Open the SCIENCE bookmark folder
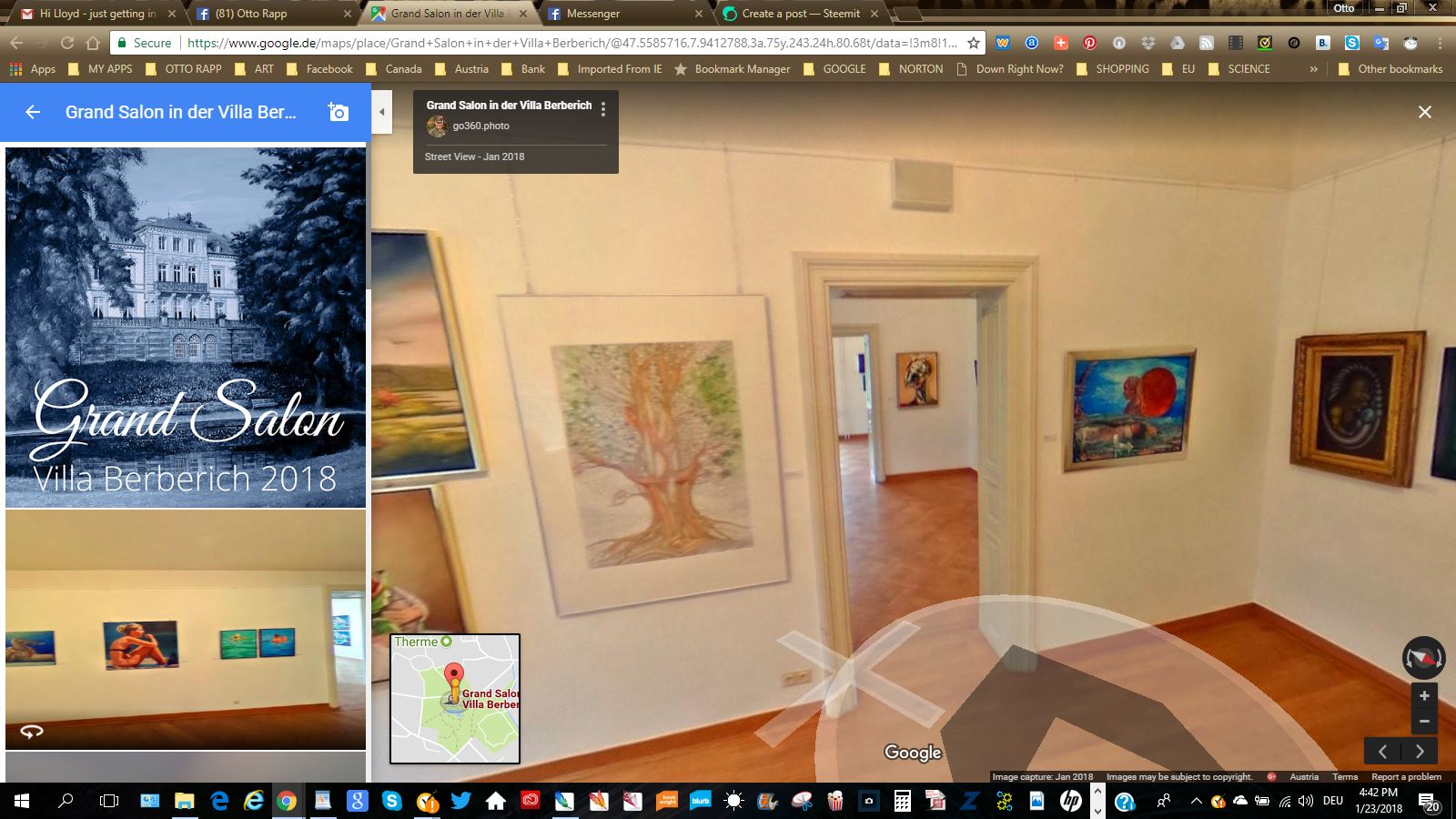 (x=1239, y=69)
